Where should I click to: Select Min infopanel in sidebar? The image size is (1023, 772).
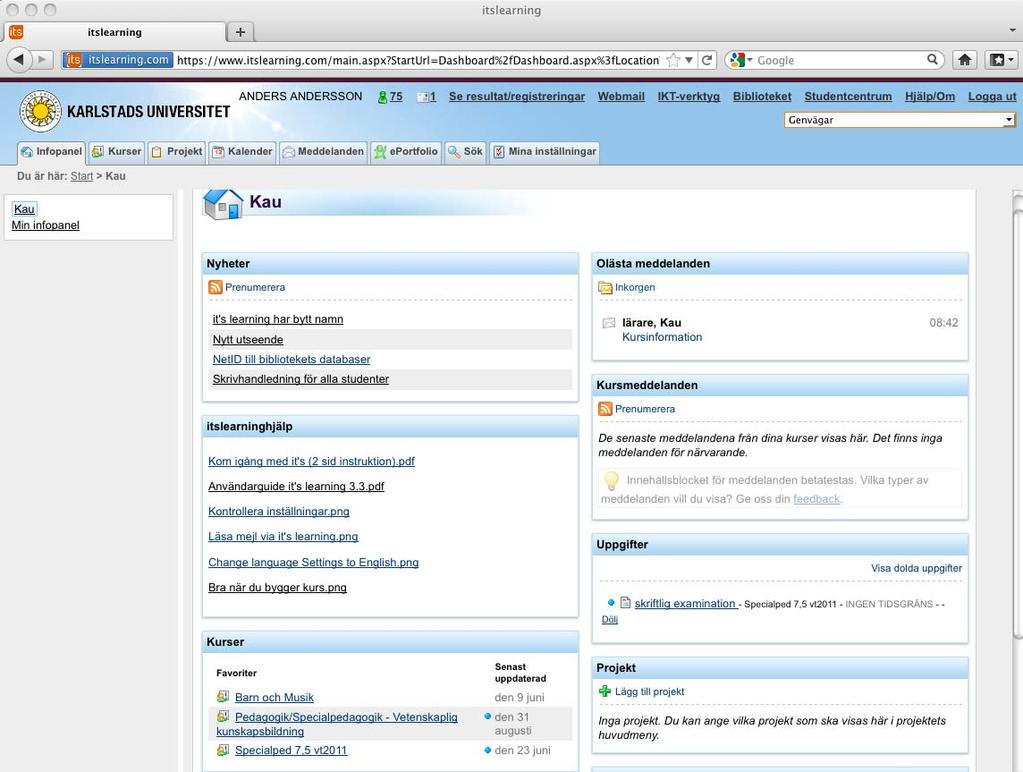point(46,225)
